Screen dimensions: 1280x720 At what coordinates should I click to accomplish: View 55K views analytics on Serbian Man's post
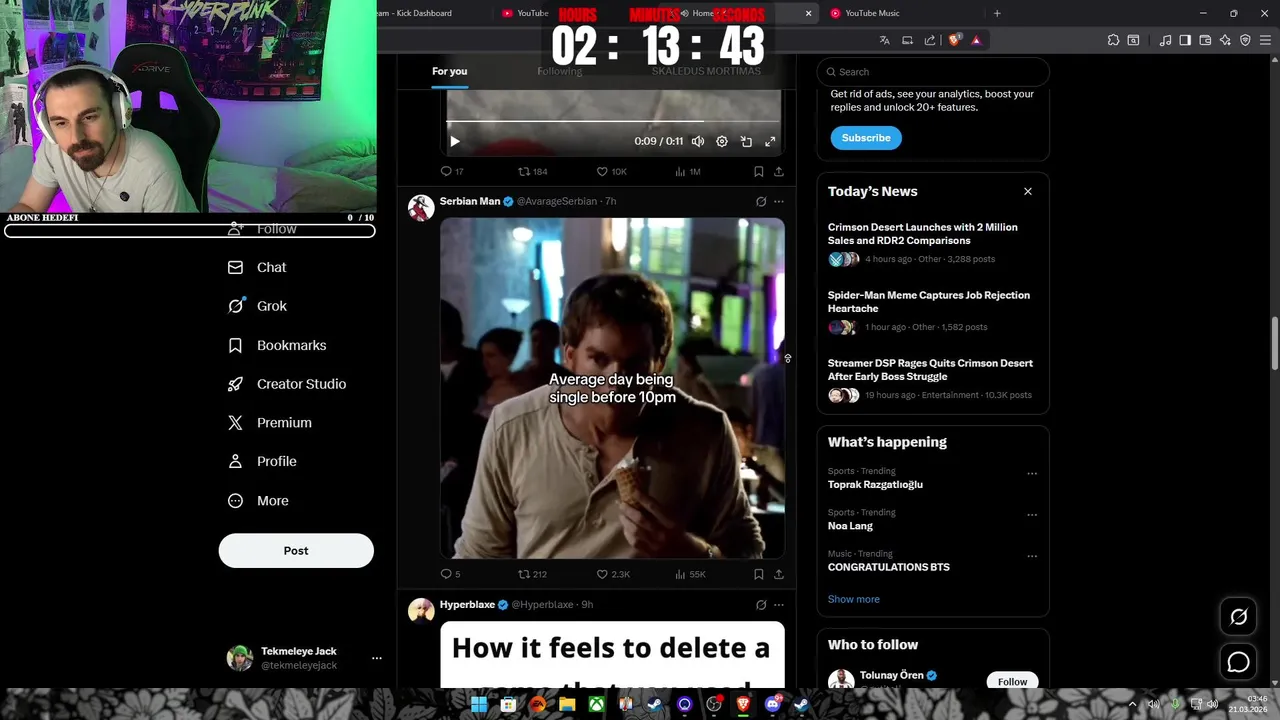[690, 574]
